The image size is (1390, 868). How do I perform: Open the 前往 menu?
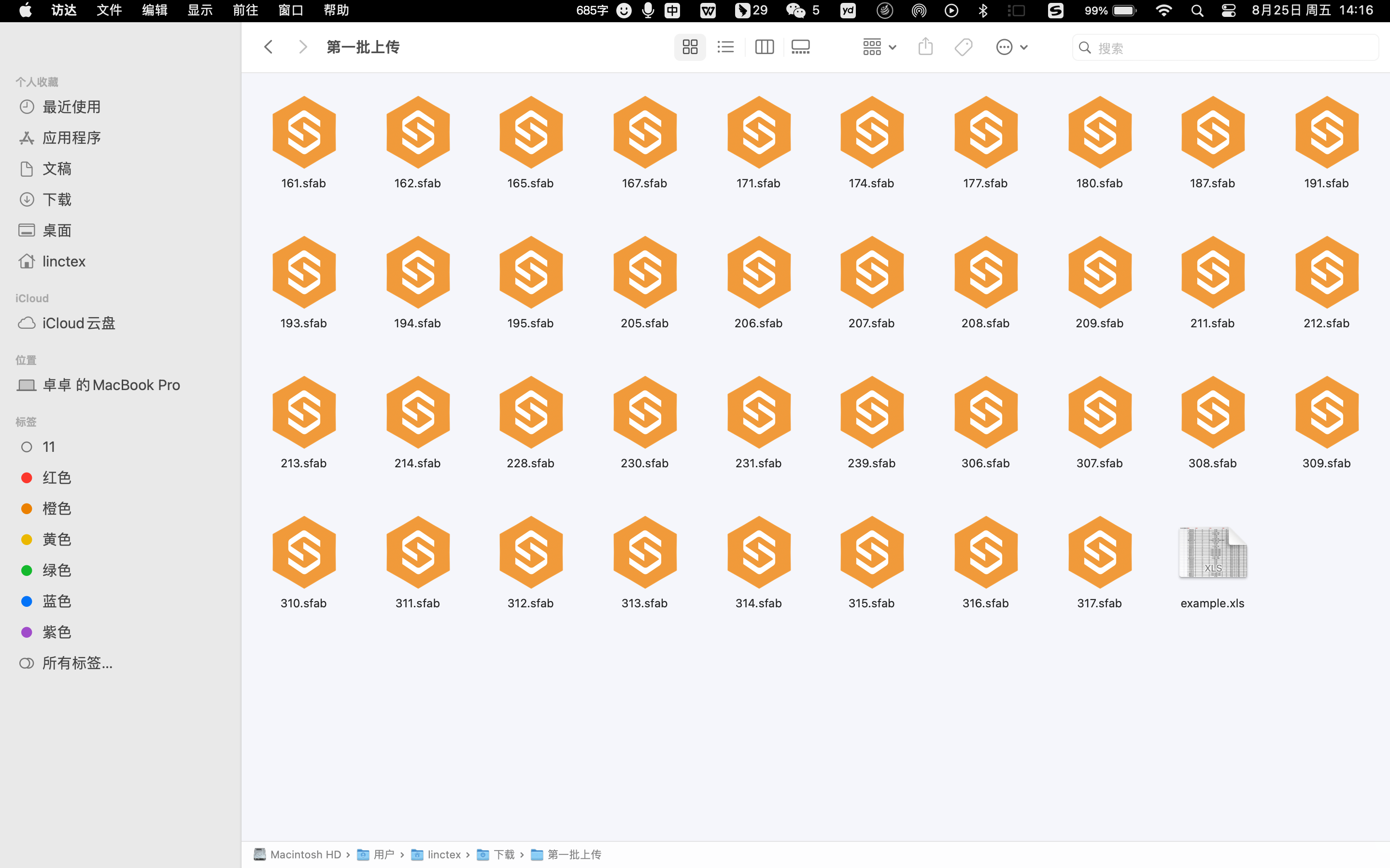tap(245, 10)
